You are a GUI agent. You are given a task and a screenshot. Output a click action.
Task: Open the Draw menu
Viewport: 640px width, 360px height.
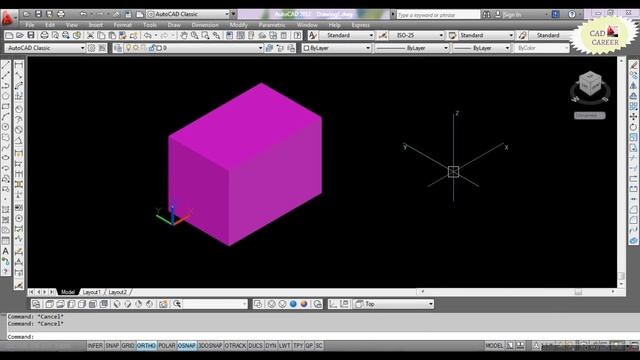tap(174, 25)
